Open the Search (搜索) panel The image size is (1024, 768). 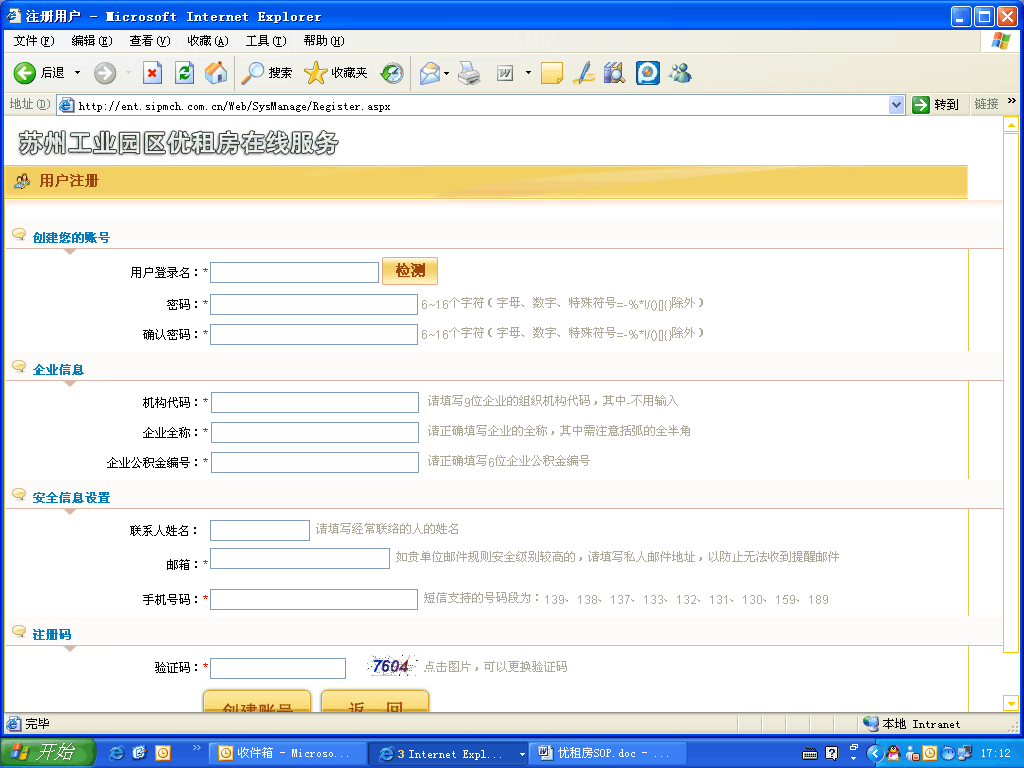click(x=267, y=73)
